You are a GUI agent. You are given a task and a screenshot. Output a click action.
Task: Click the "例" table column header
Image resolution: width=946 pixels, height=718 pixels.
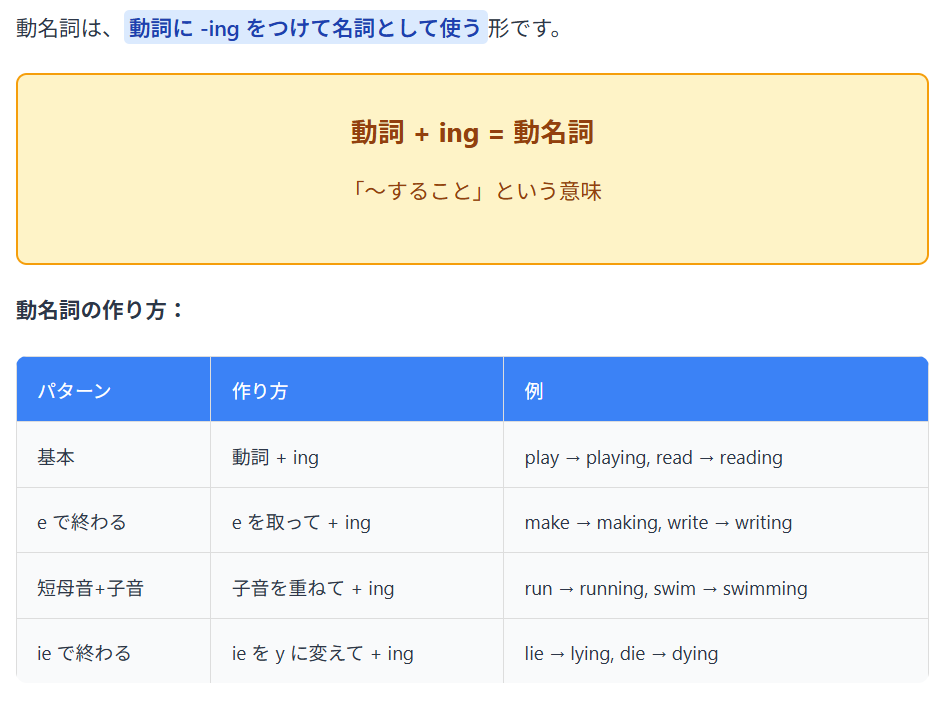pyautogui.click(x=534, y=391)
